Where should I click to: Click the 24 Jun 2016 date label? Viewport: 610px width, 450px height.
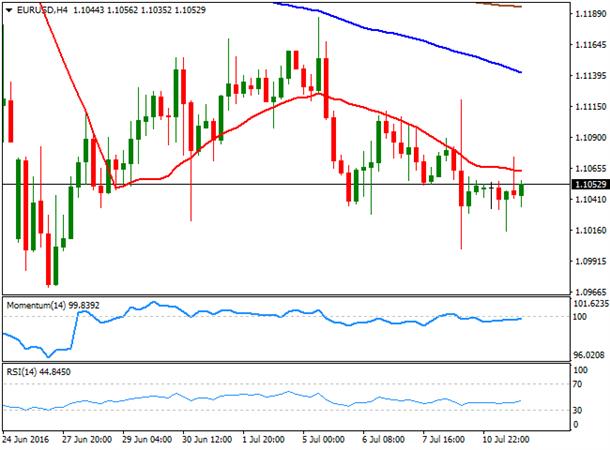26,439
